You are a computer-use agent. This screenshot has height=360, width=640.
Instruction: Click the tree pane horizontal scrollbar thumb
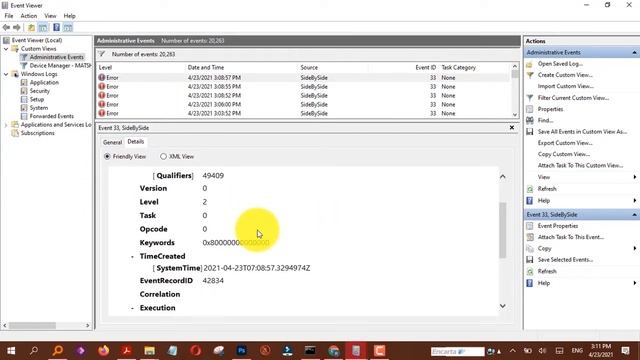click(33, 326)
